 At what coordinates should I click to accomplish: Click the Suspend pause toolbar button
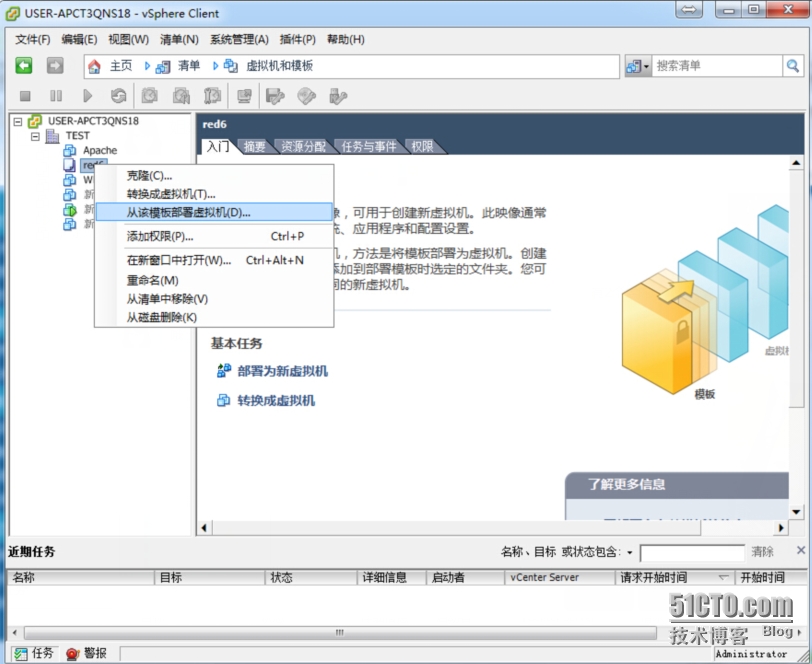[x=56, y=96]
